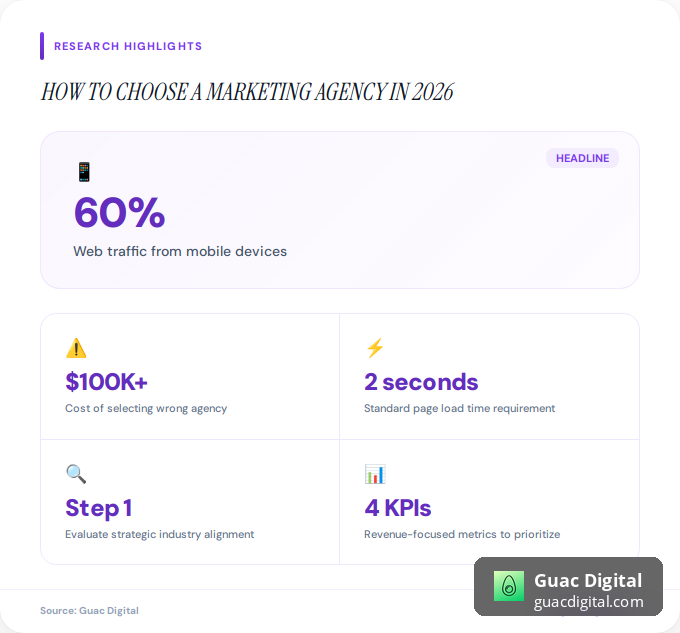Click the mobile phone icon above 60%
The height and width of the screenshot is (633, 680).
(x=84, y=172)
